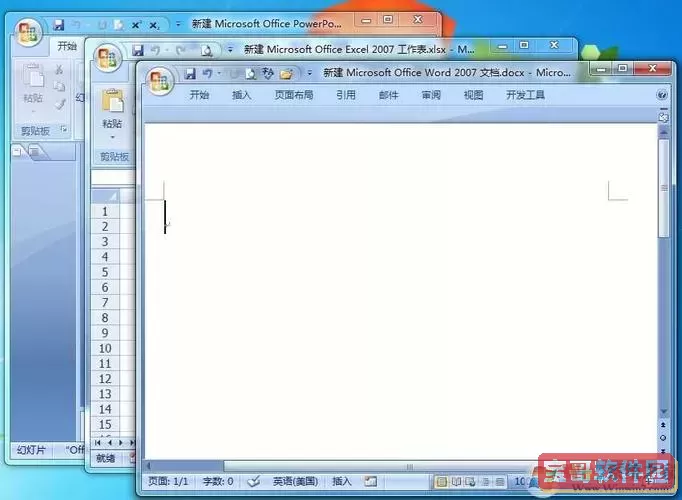
Task: Select the 开始 tab in the PowerPoint window
Action: tap(67, 46)
